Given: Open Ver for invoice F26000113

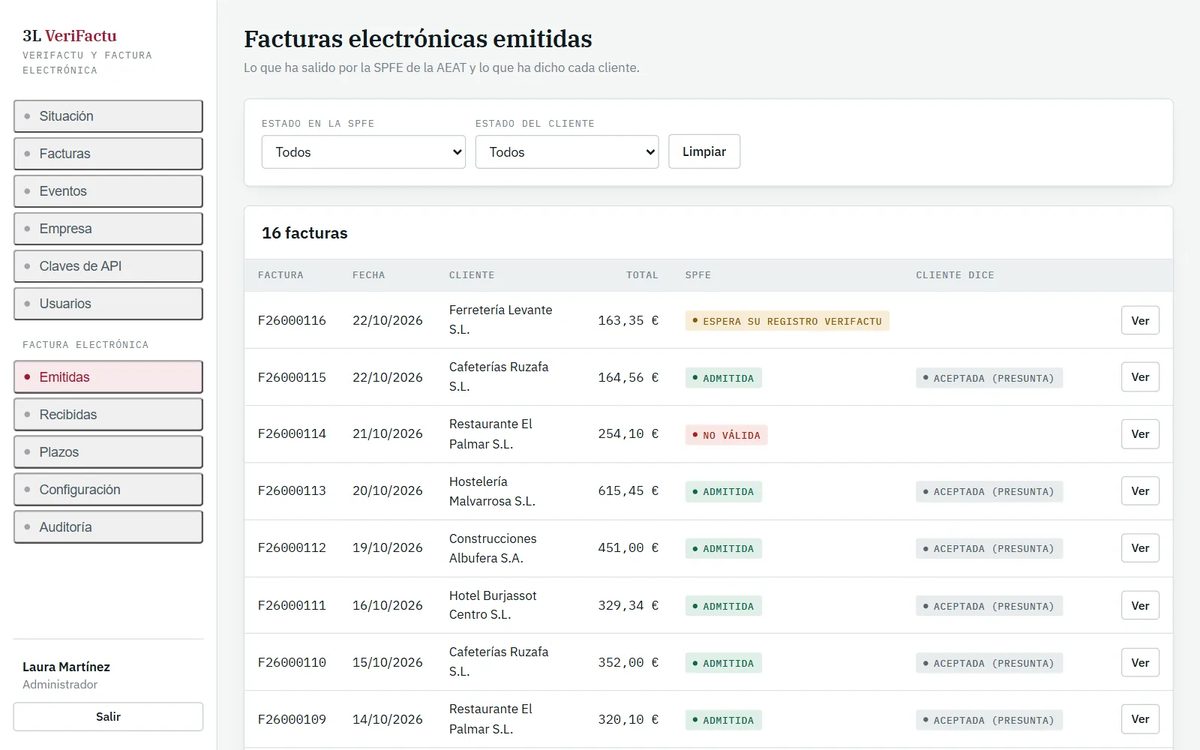Looking at the screenshot, I should 1140,491.
